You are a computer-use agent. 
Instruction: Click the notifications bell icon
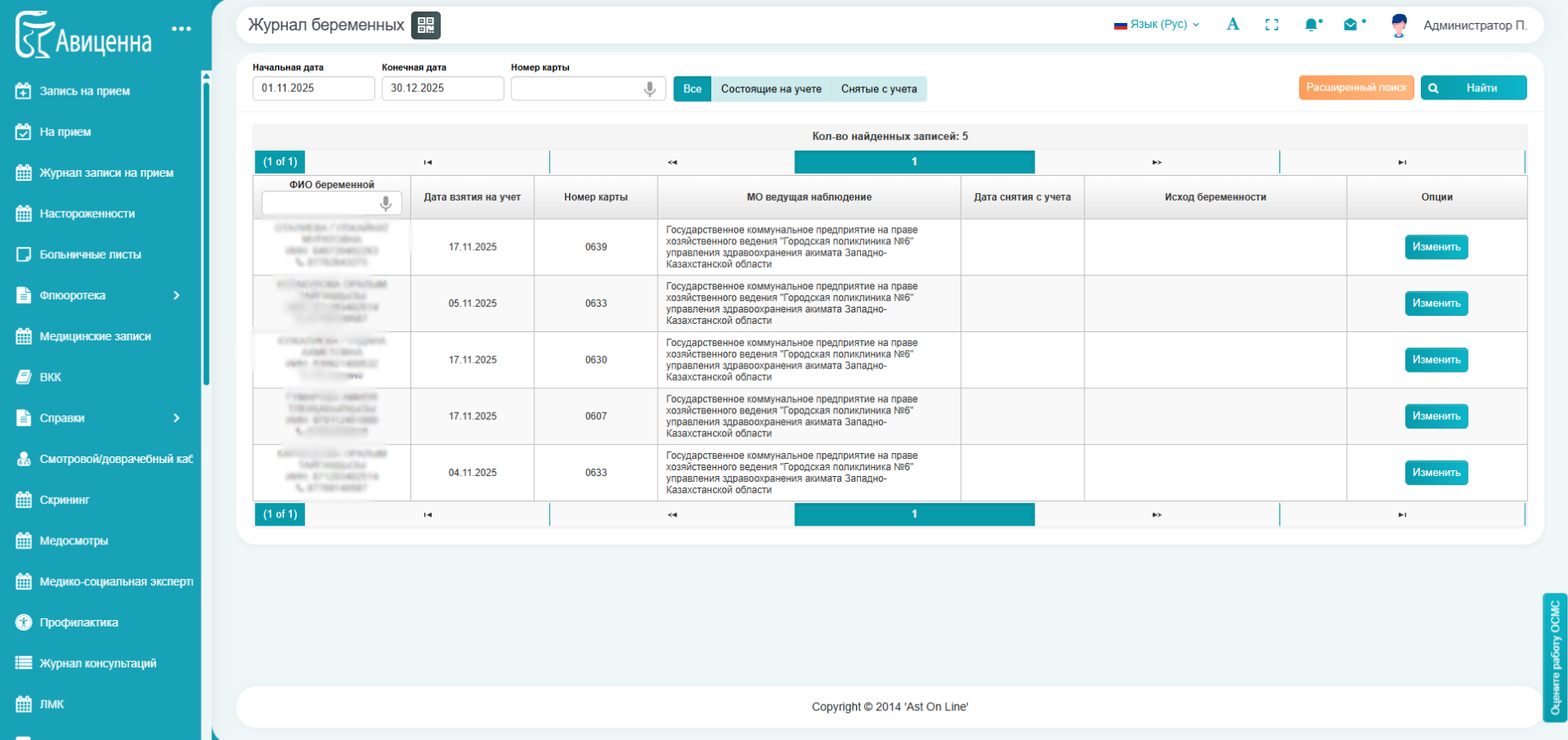coord(1311,25)
